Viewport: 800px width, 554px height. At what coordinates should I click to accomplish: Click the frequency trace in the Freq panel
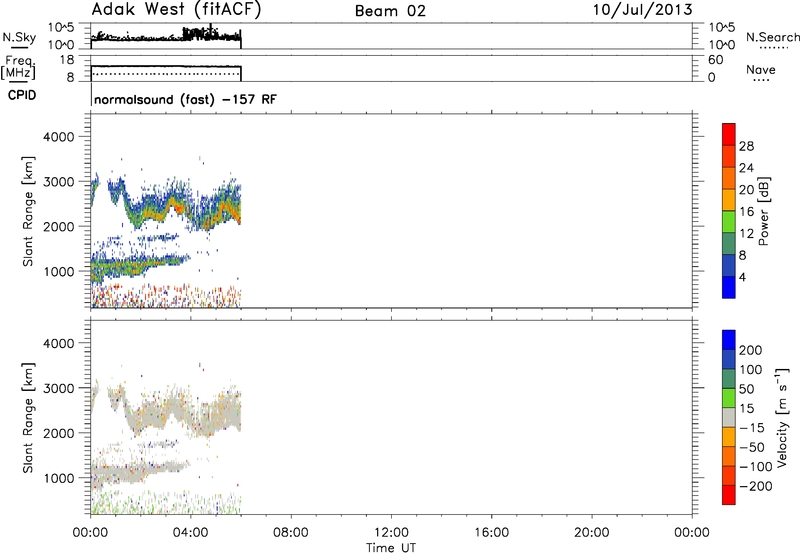(166, 66)
